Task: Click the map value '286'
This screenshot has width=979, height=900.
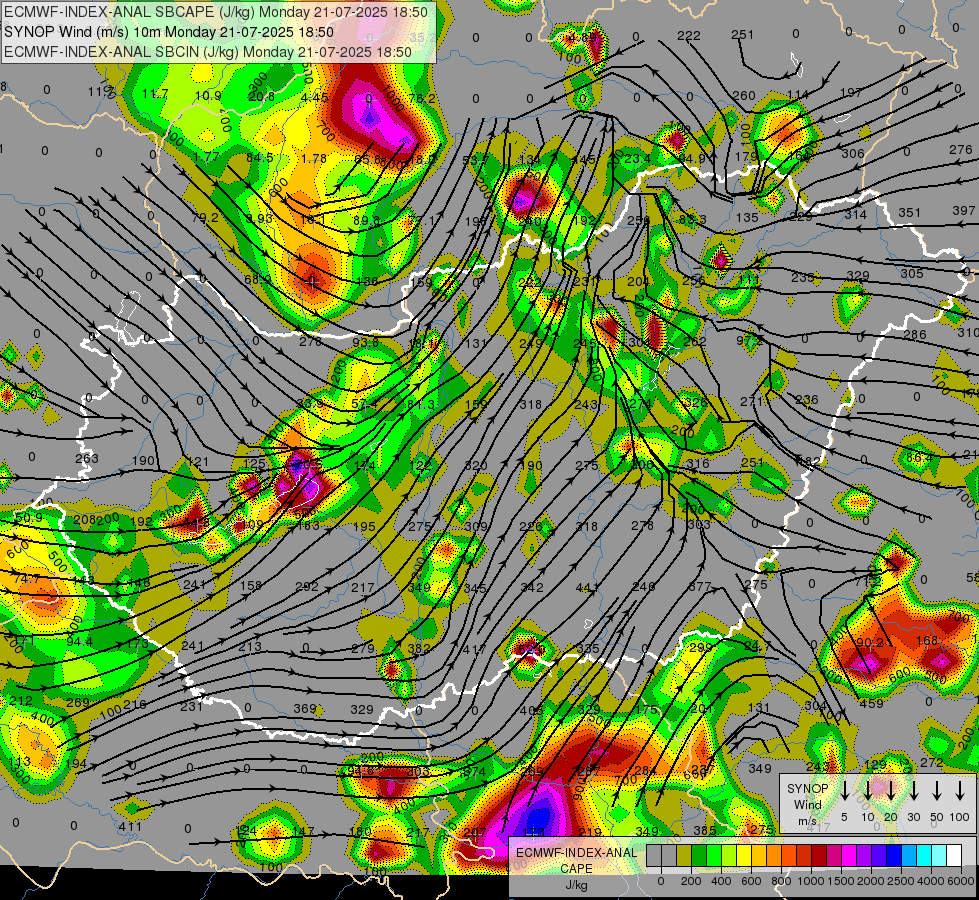Action: point(915,334)
